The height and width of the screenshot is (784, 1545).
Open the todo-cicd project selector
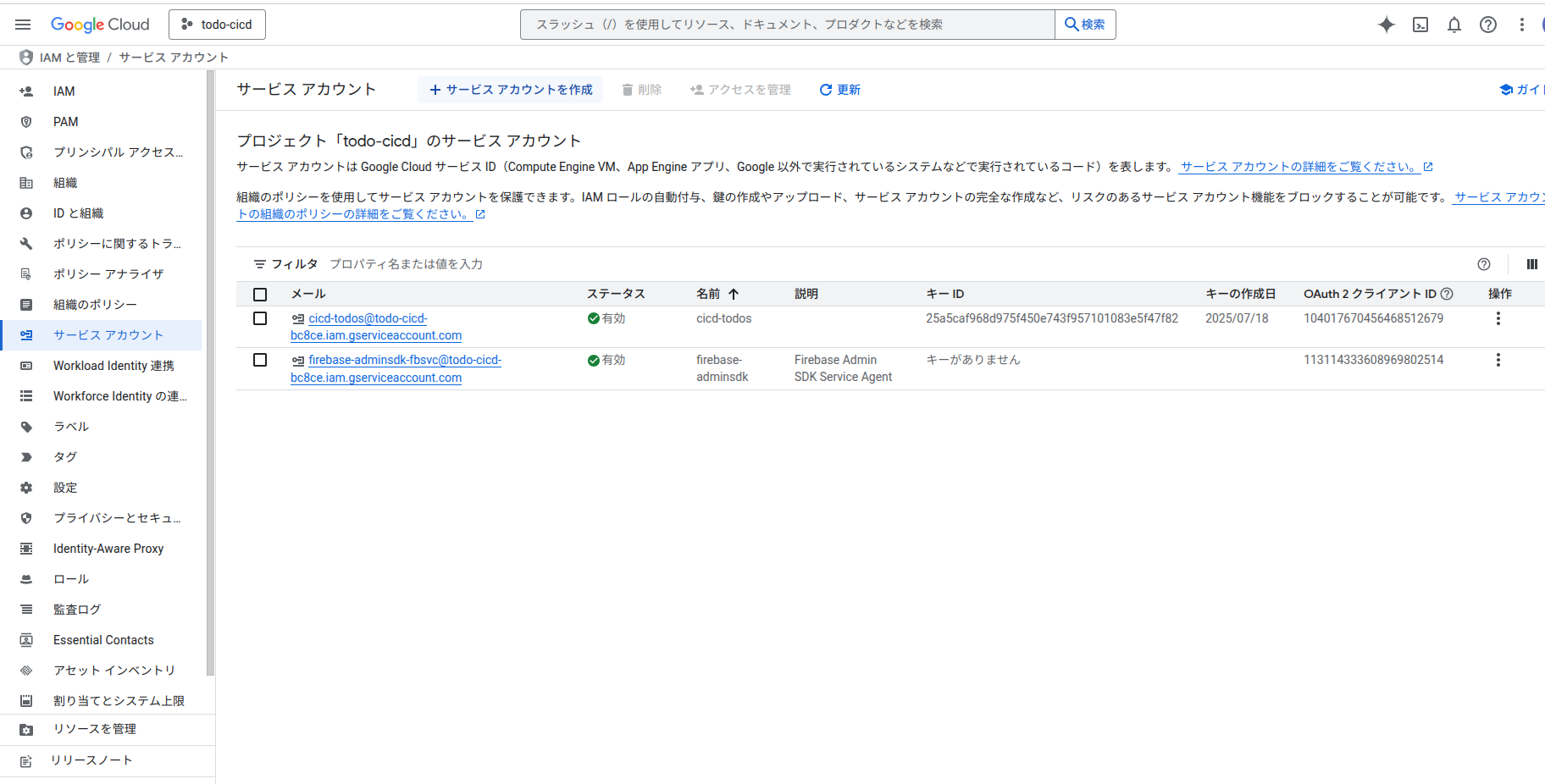click(217, 25)
